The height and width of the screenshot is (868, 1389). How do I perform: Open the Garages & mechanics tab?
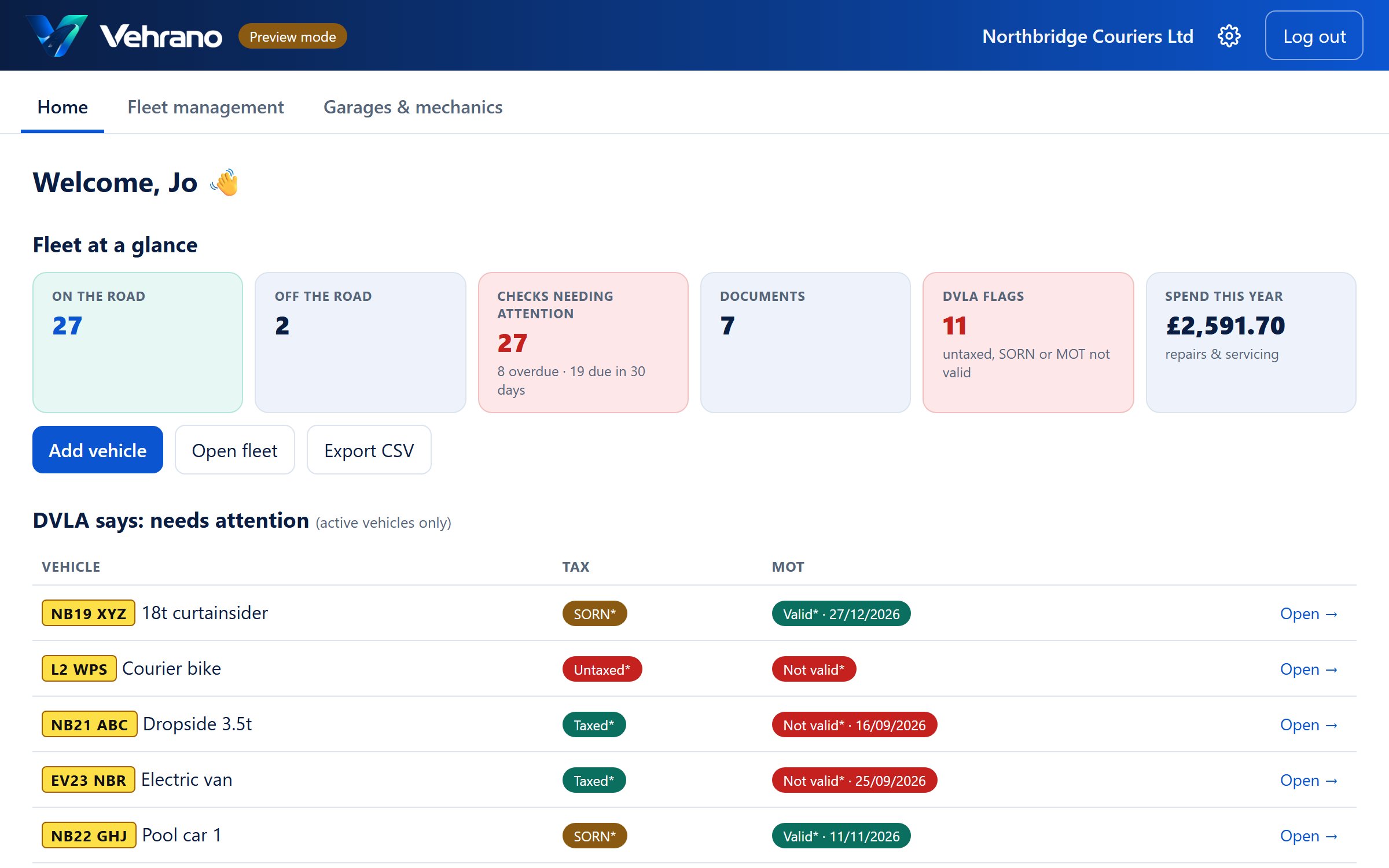413,107
